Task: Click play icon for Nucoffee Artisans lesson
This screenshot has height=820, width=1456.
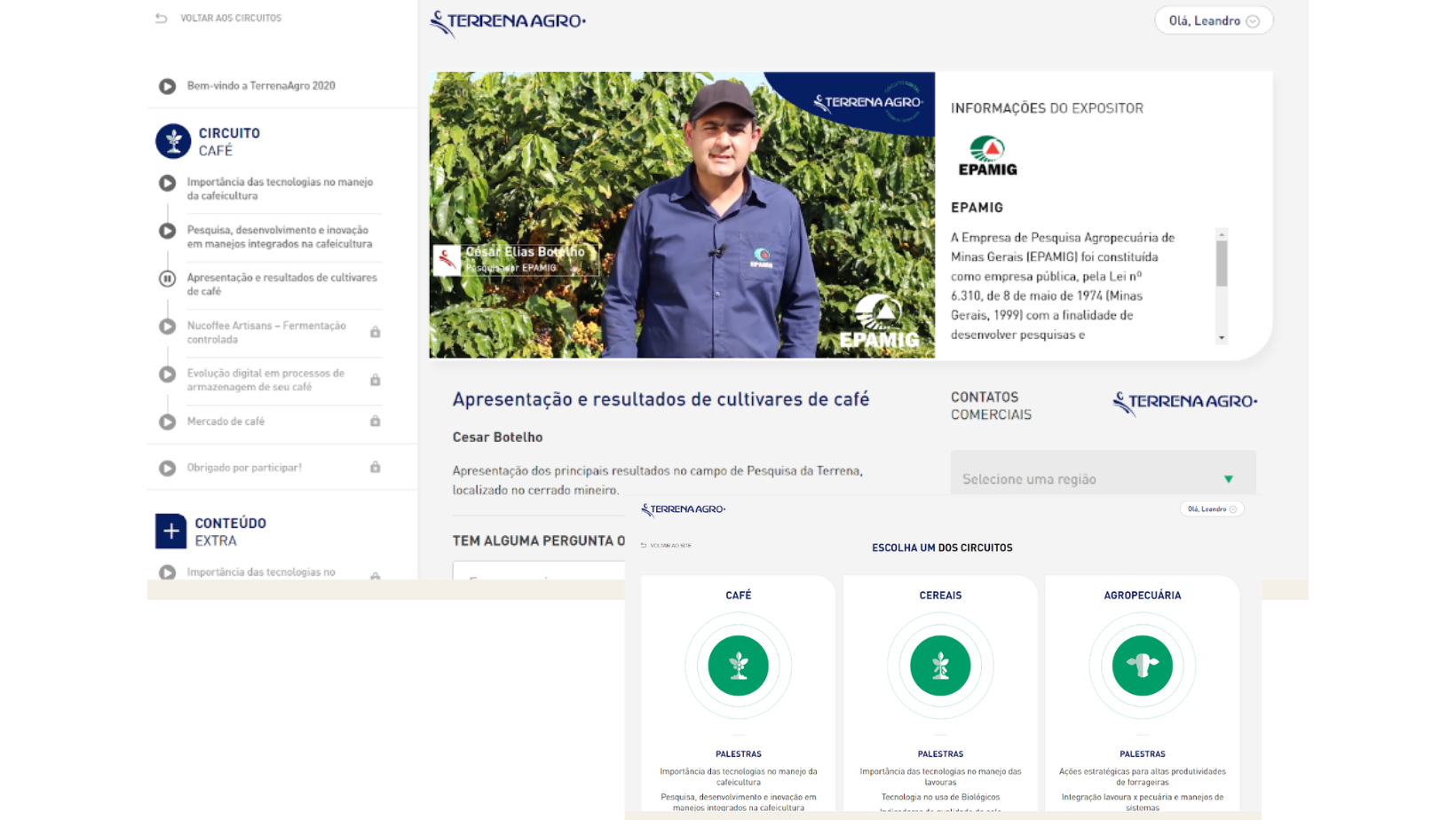Action: tap(167, 327)
